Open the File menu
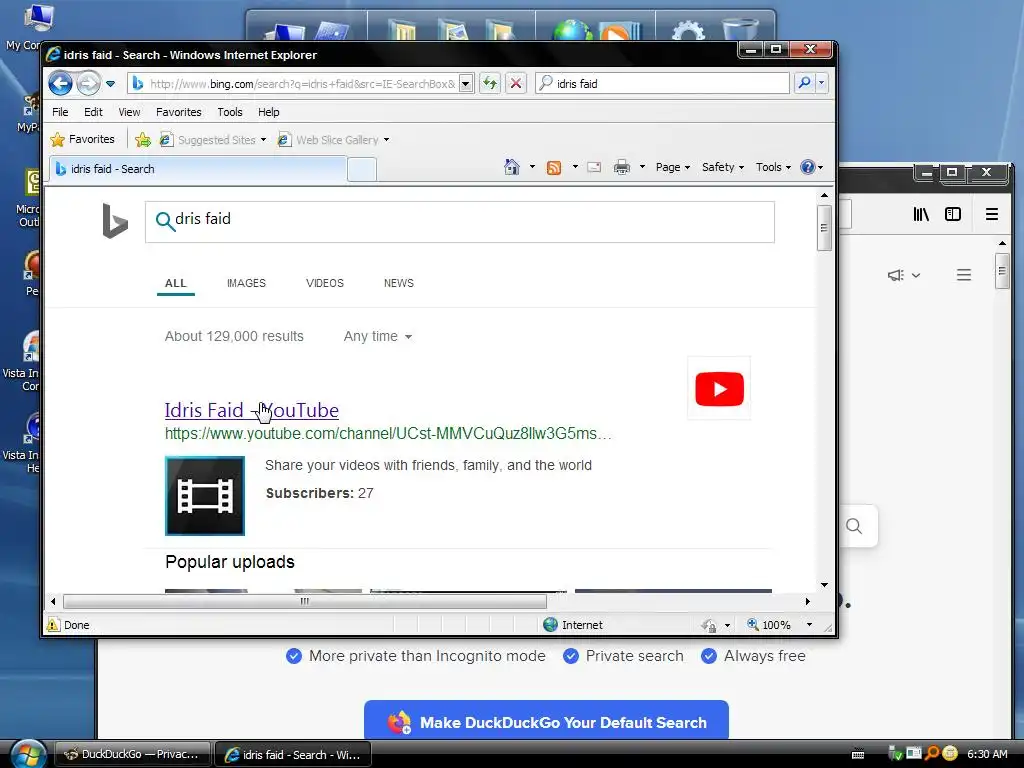 (60, 112)
